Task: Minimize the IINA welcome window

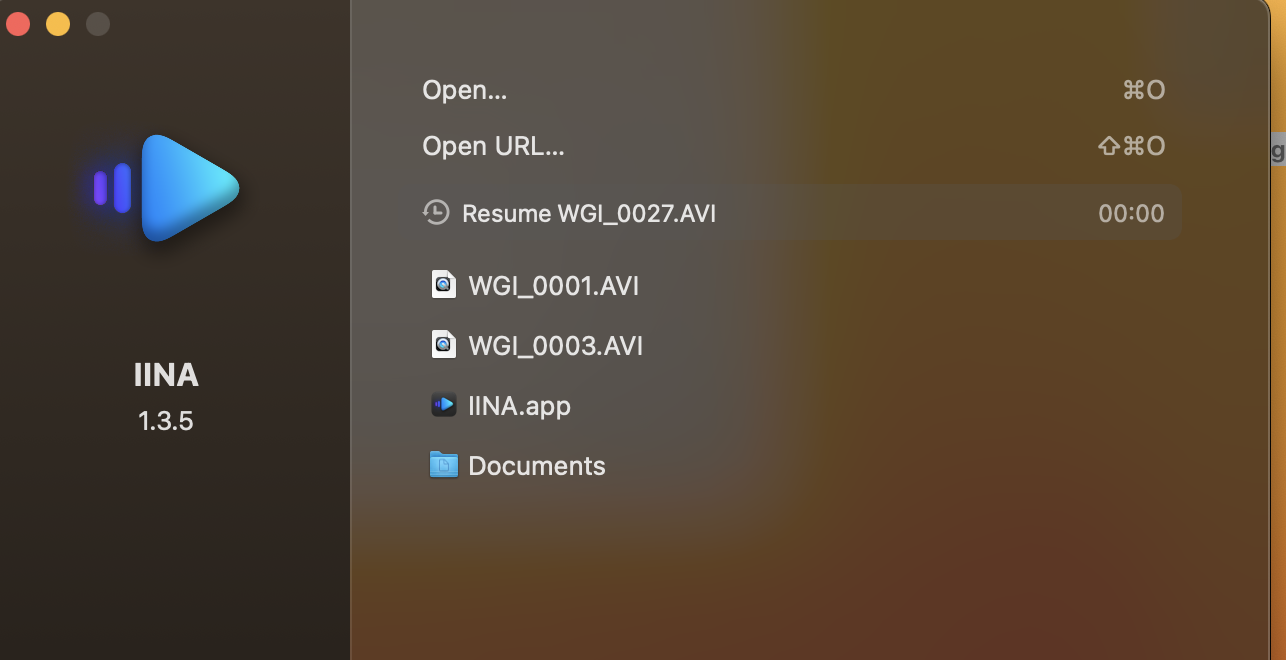Action: tap(58, 24)
